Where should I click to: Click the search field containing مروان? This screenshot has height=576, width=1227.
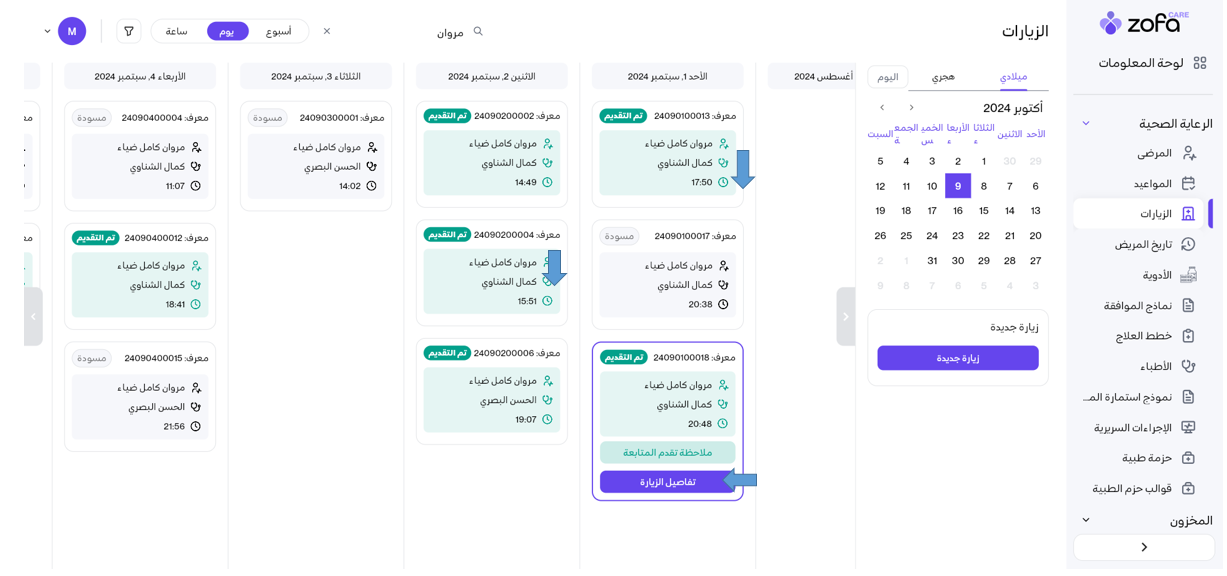(x=420, y=32)
